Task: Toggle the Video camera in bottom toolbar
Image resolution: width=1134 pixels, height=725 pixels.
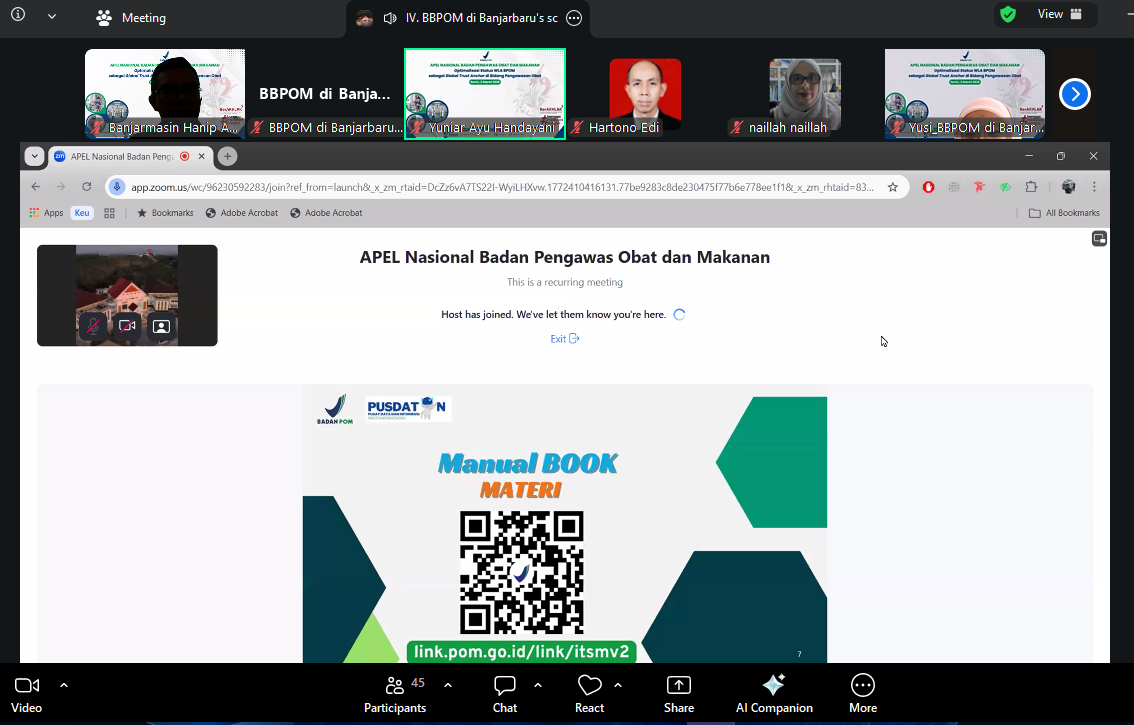Action: click(27, 686)
